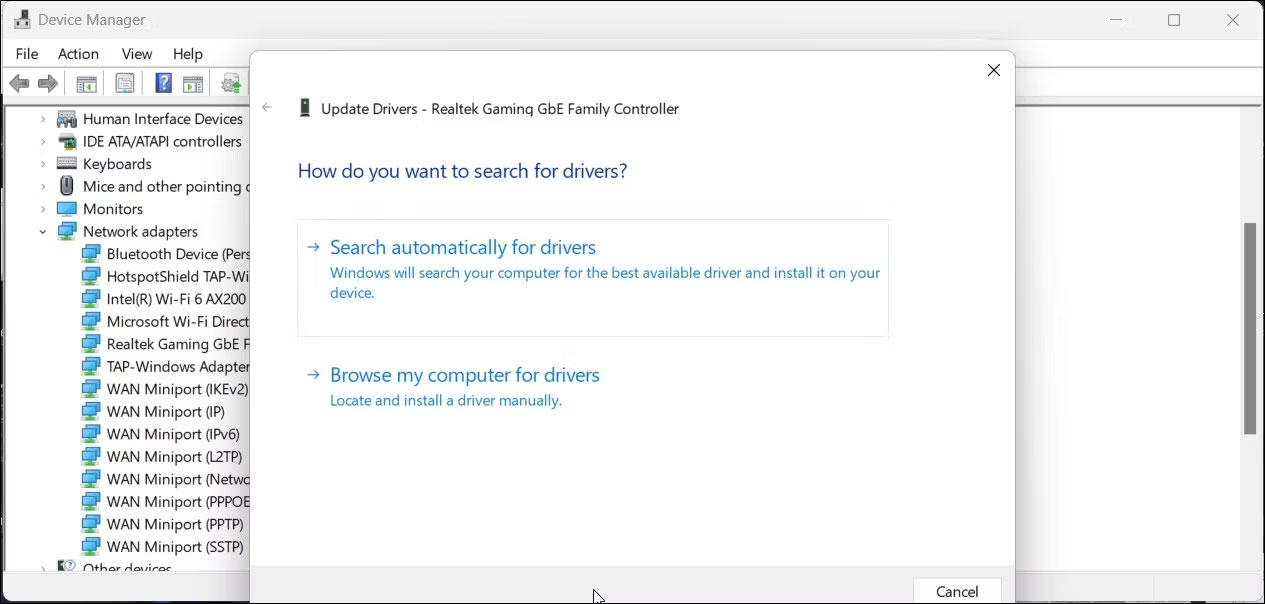Viewport: 1265px width, 604px height.
Task: Select the WAN Miniport (PPPOE) row
Action: click(x=164, y=501)
